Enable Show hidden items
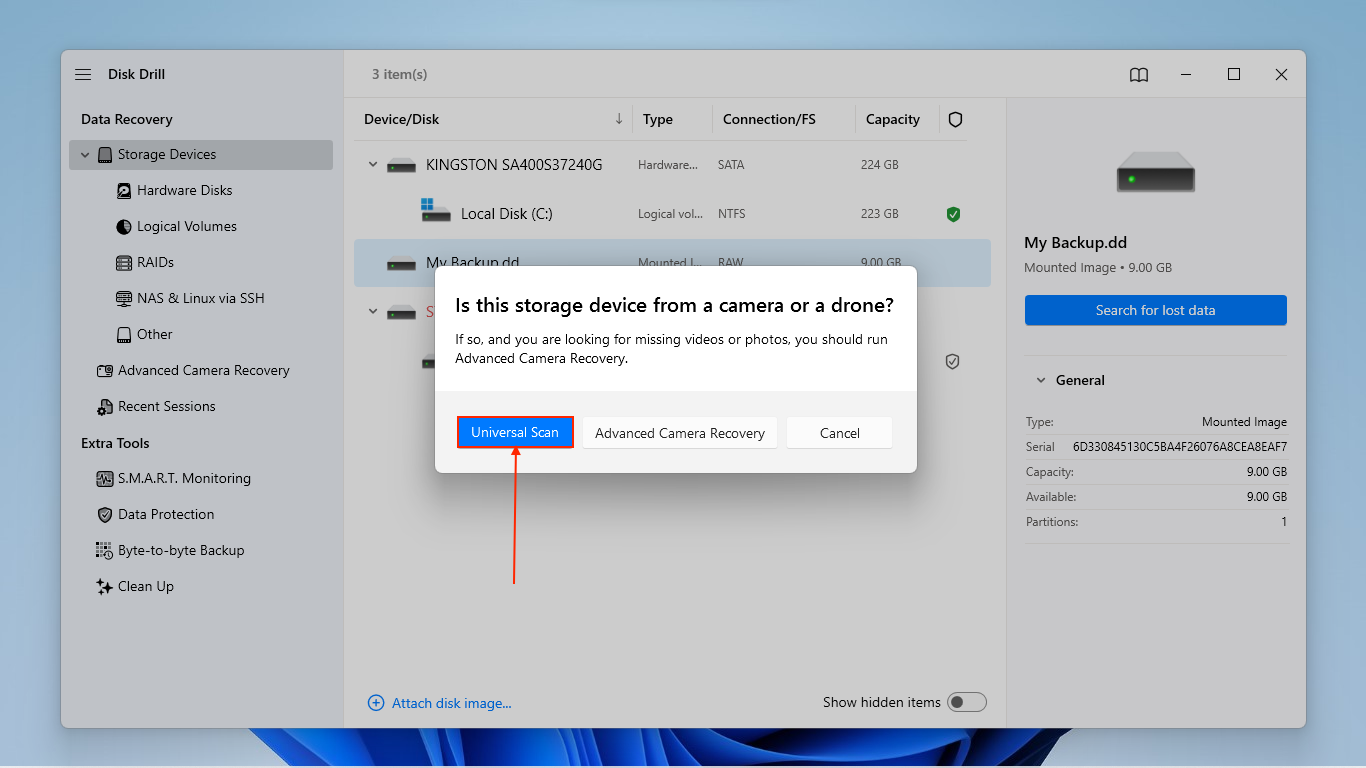Viewport: 1366px width, 768px height. point(966,702)
